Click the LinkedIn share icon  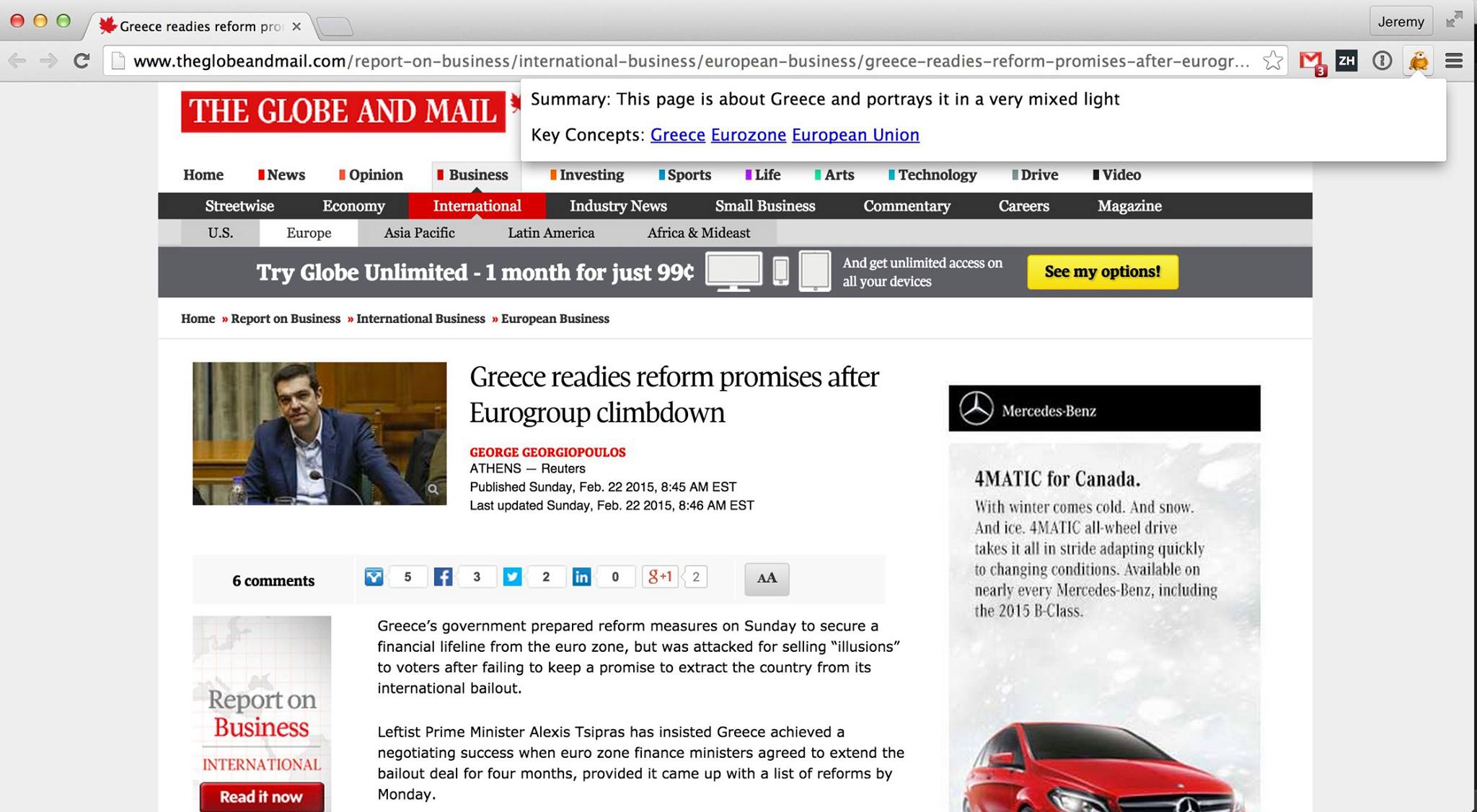click(581, 577)
